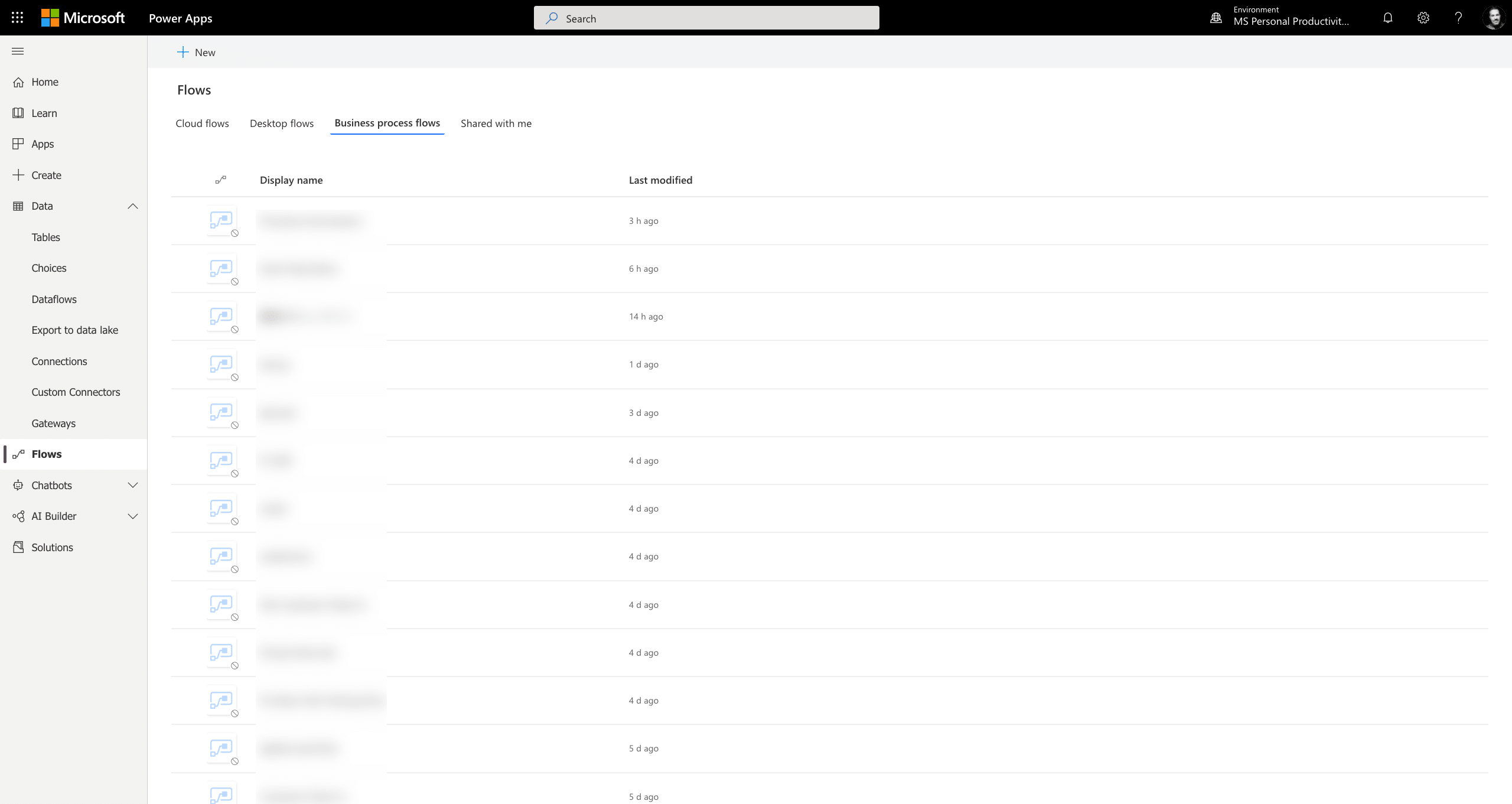Click the Notifications bell icon
This screenshot has height=804, width=1512.
click(1388, 17)
